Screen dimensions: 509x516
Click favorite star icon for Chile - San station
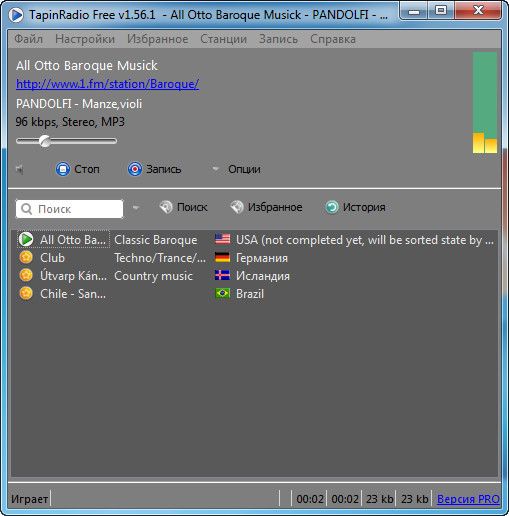(26, 293)
